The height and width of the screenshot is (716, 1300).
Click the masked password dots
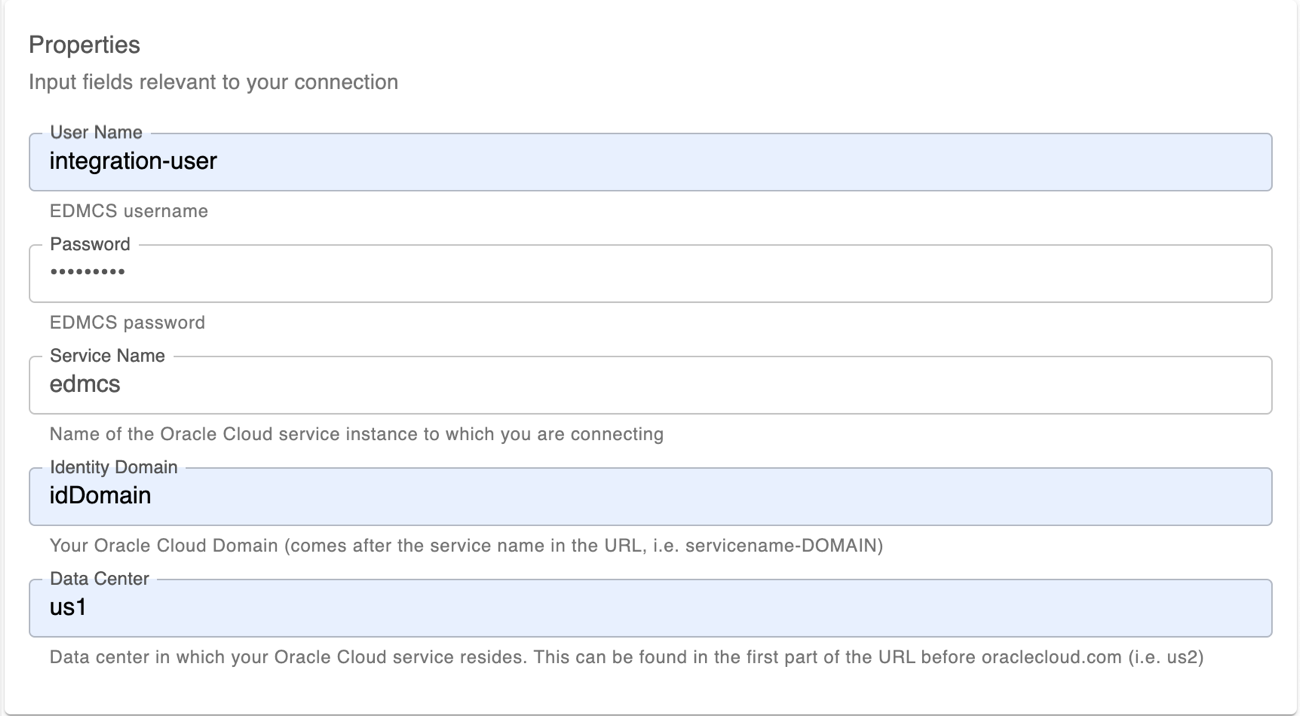tap(88, 273)
